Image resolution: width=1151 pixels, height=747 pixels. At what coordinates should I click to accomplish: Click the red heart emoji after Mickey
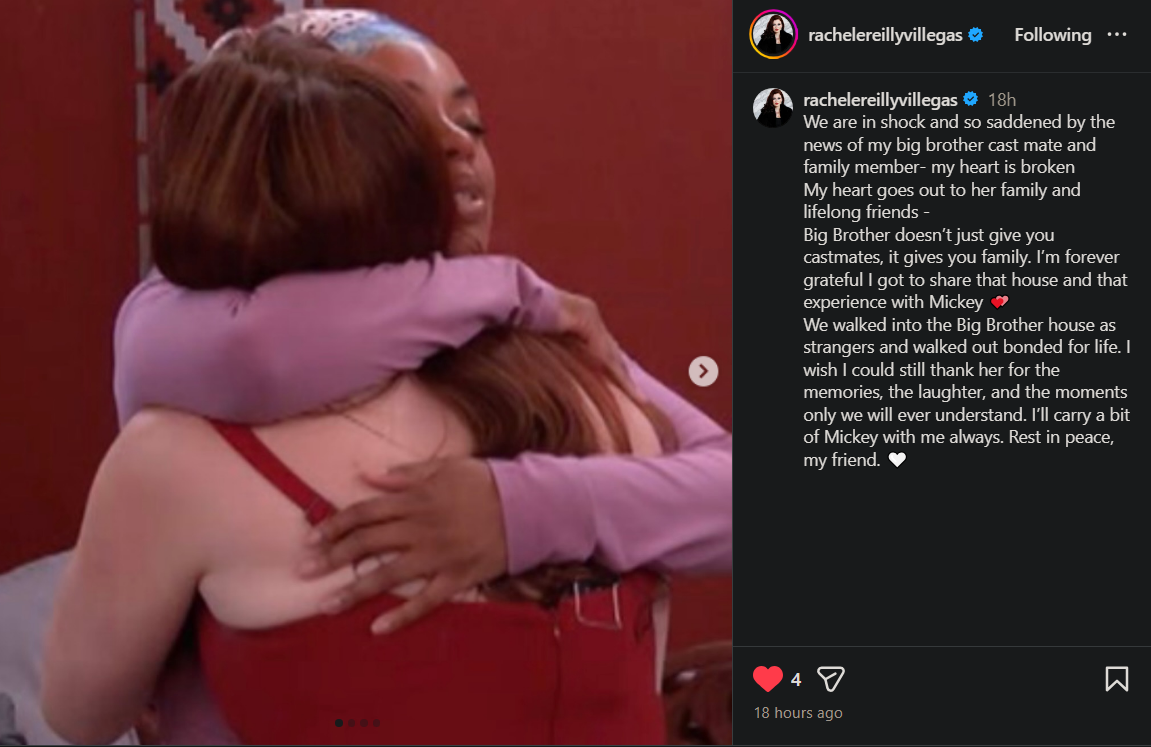tap(999, 302)
